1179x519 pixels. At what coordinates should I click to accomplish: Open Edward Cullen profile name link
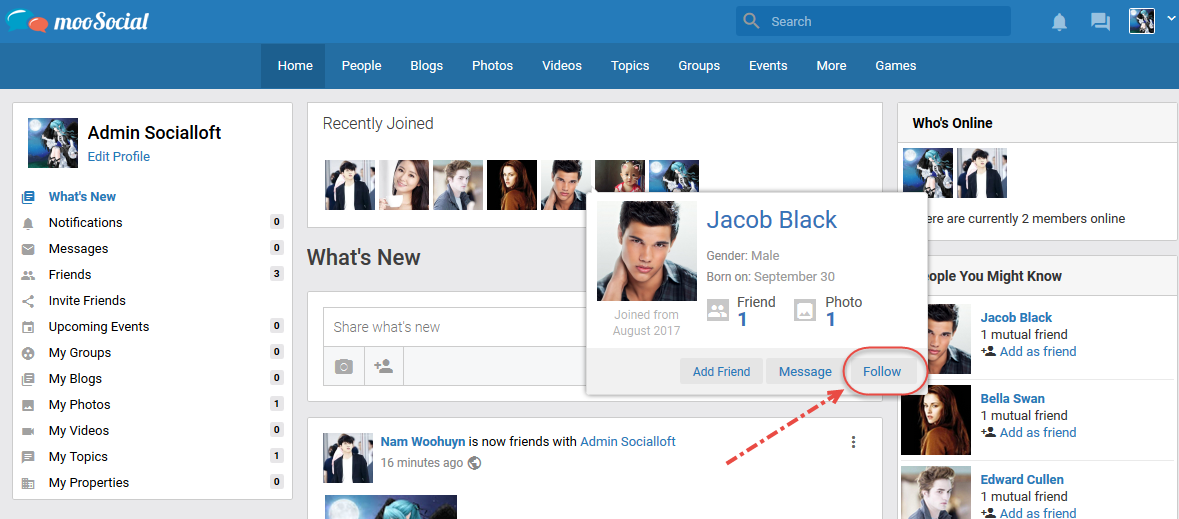[x=1022, y=480]
